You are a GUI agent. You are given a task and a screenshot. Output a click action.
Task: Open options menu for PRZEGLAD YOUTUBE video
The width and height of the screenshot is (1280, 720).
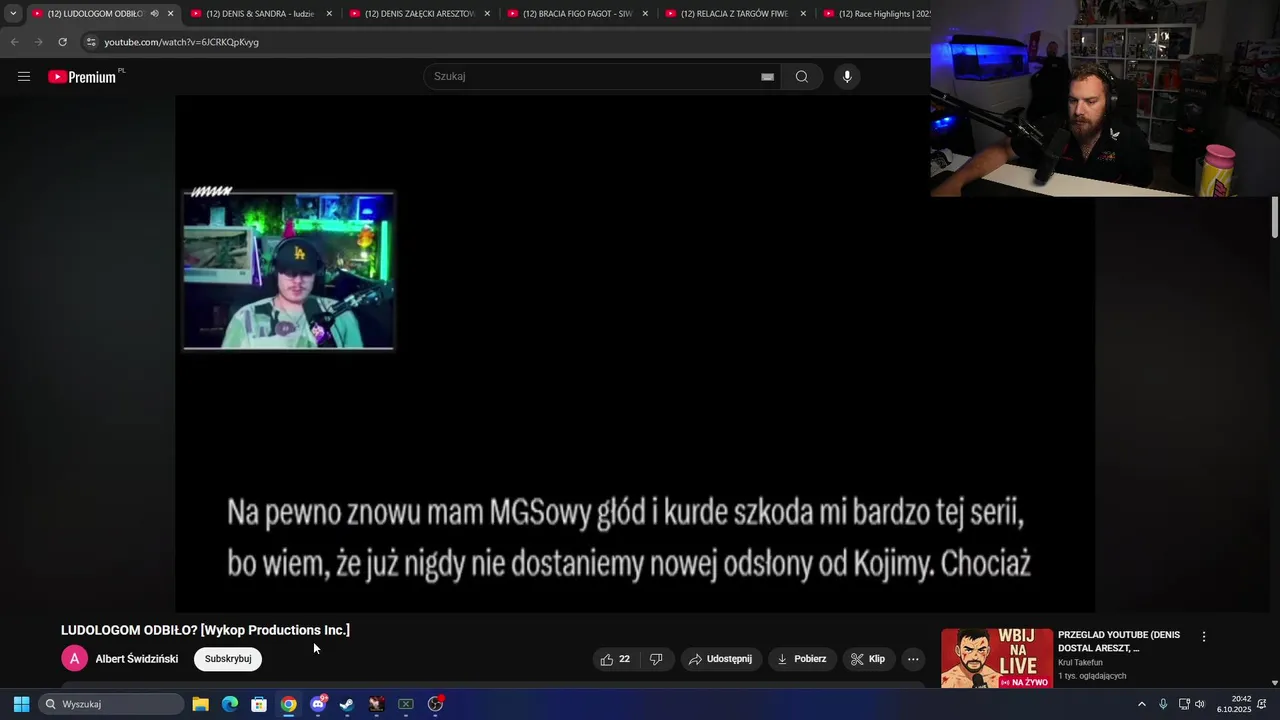click(x=1204, y=636)
